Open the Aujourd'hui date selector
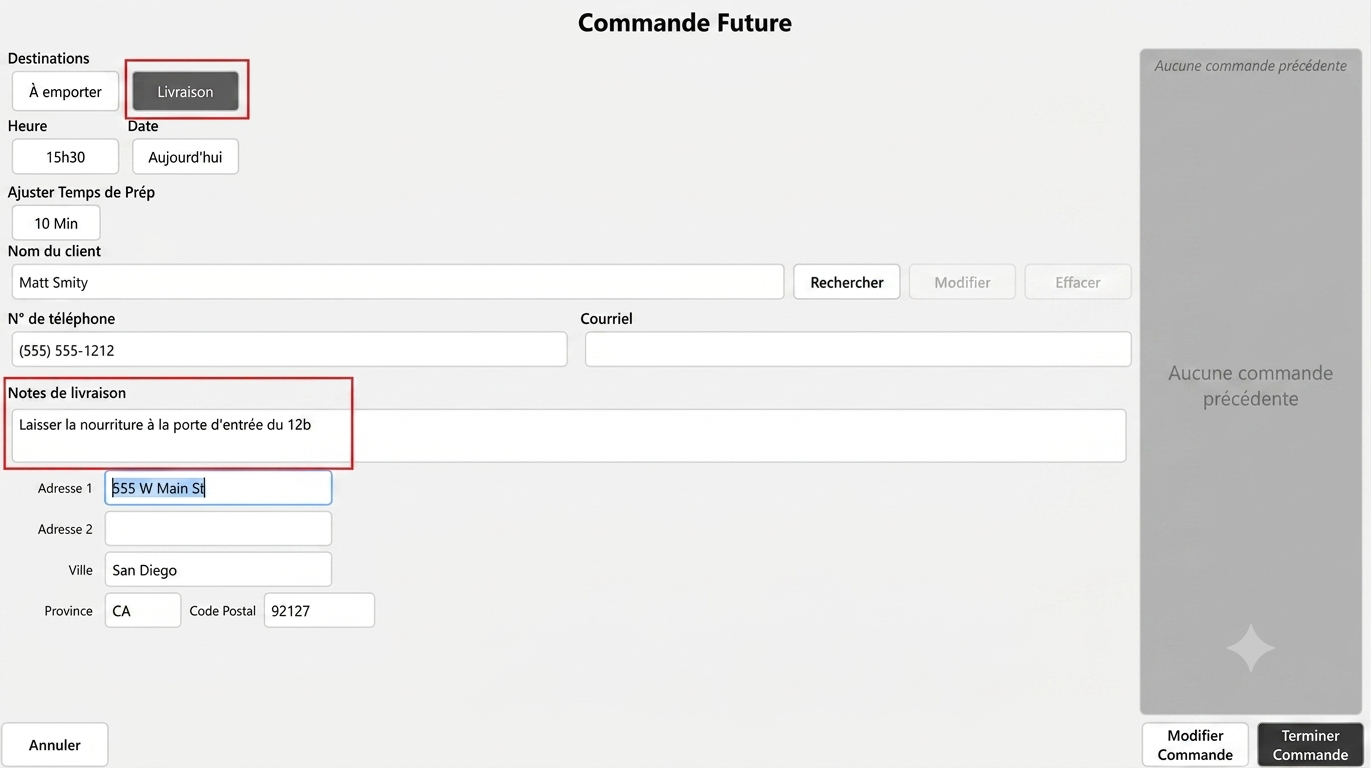This screenshot has height=768, width=1371. (x=185, y=157)
